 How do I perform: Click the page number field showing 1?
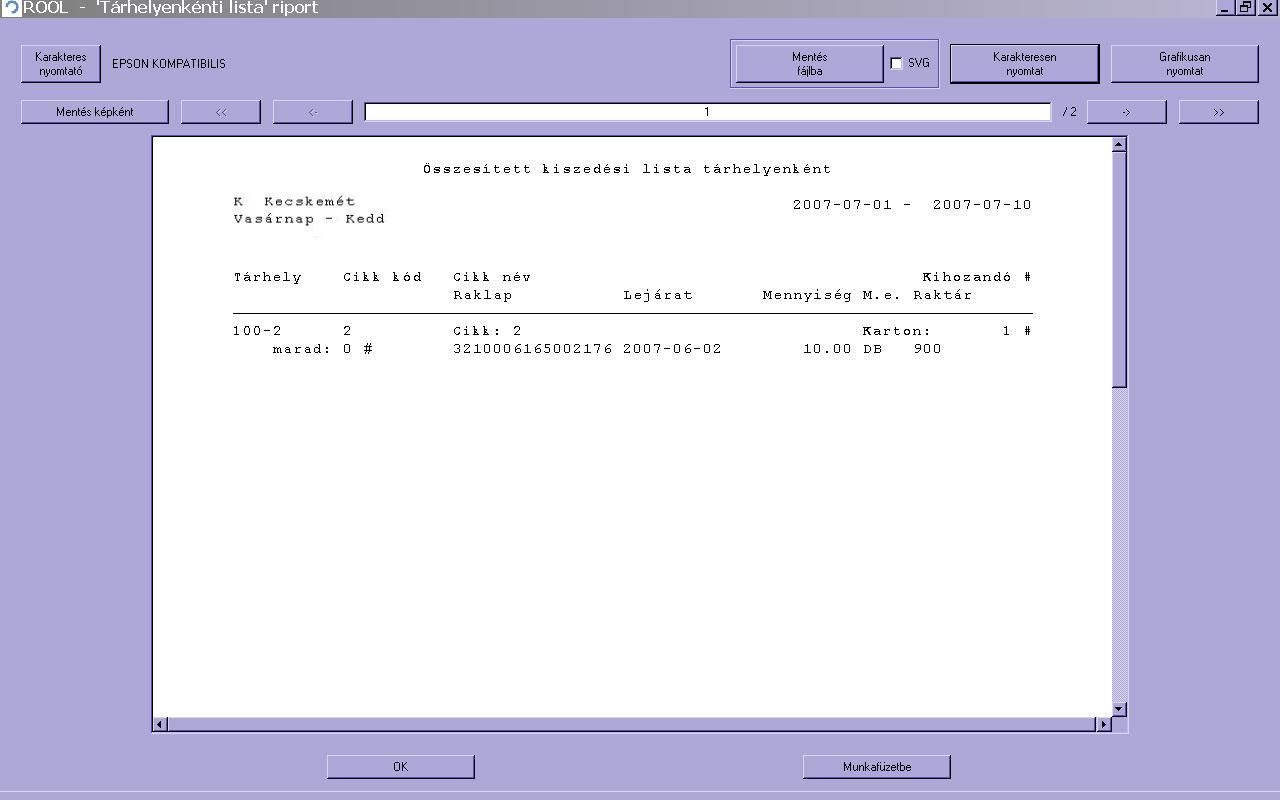pos(707,112)
